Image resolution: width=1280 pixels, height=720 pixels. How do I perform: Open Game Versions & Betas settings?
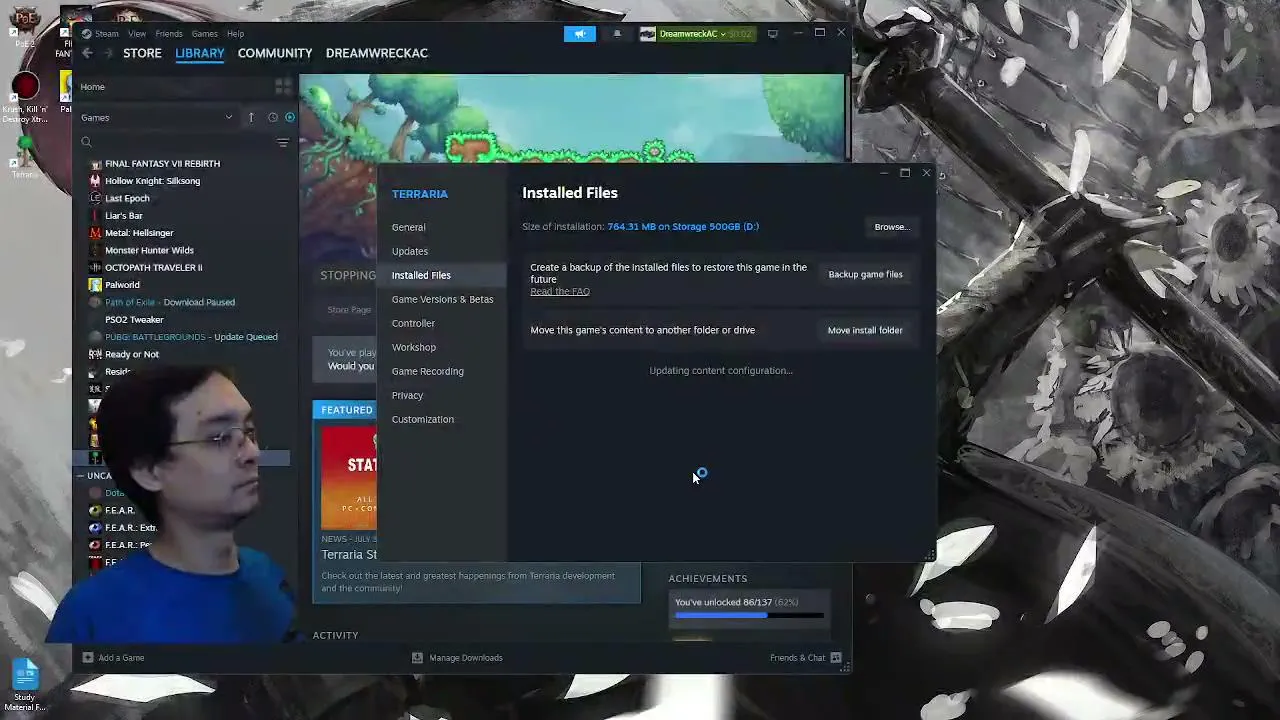pyautogui.click(x=442, y=299)
